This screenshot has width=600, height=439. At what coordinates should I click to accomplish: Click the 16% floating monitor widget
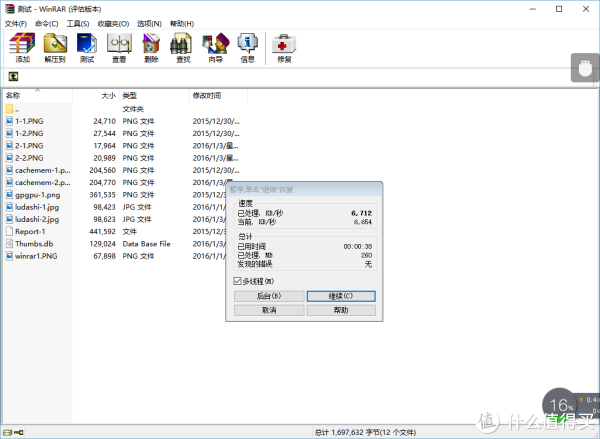(559, 405)
